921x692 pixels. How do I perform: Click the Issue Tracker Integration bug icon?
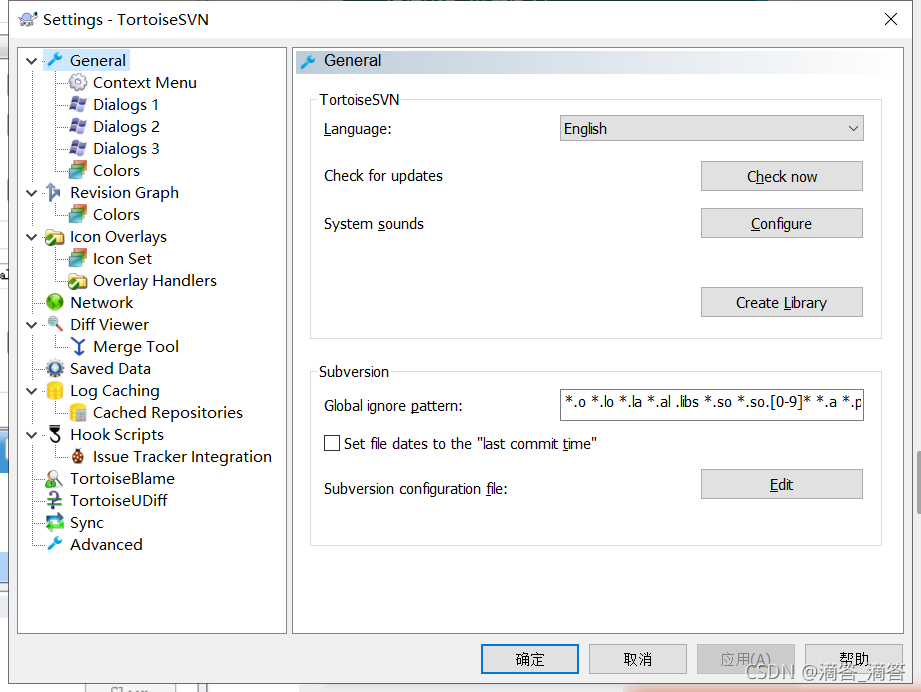(78, 456)
